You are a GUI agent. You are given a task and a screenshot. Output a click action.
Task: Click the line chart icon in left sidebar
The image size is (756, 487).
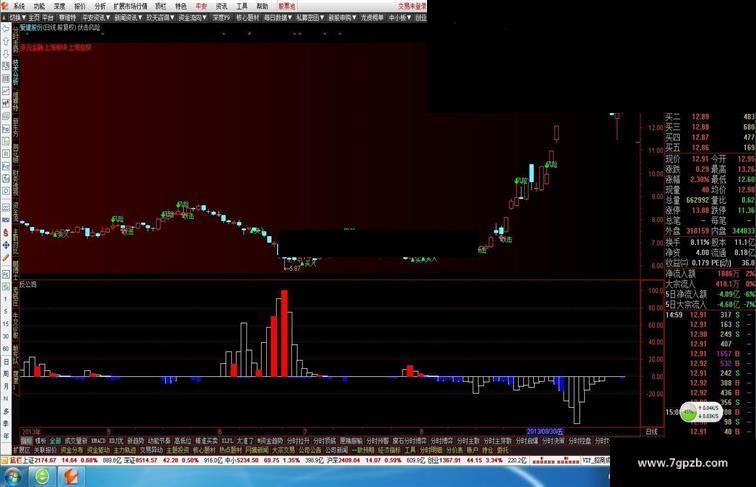point(6,91)
